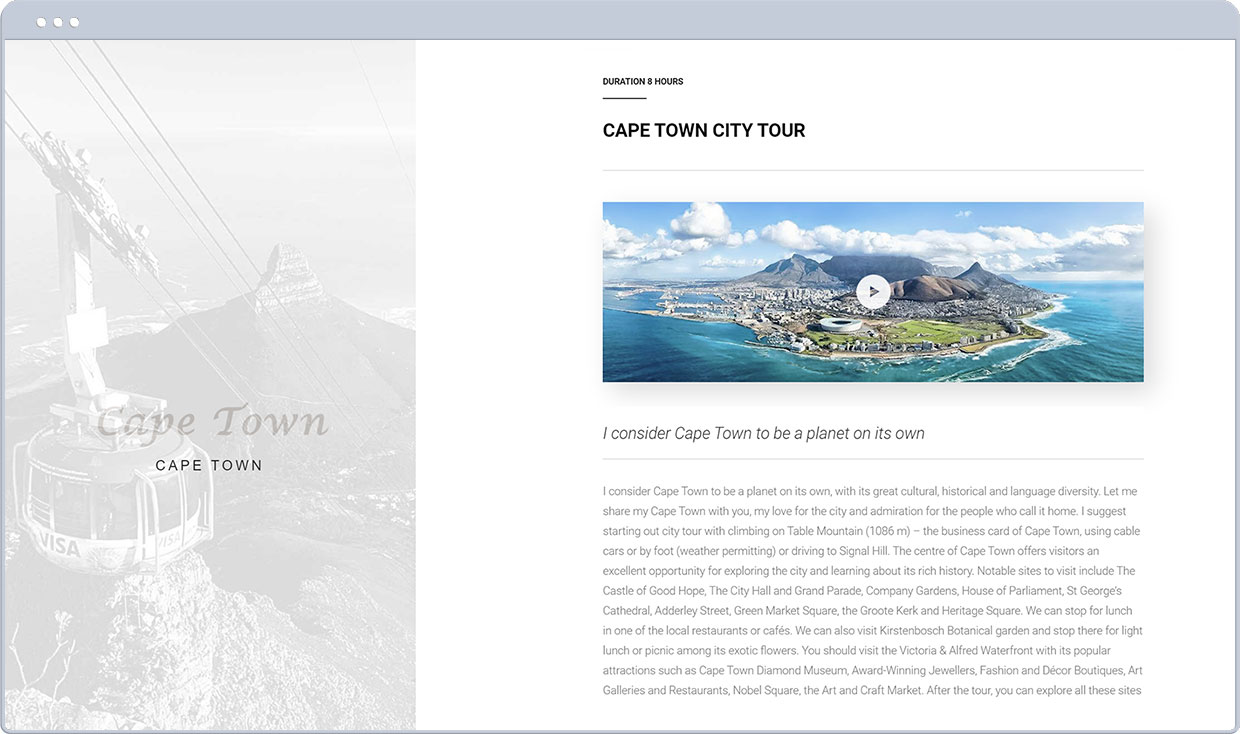This screenshot has width=1240, height=734.
Task: Click the line mentioning 'Kirstenbosch Botanical garden'
Action: point(872,631)
